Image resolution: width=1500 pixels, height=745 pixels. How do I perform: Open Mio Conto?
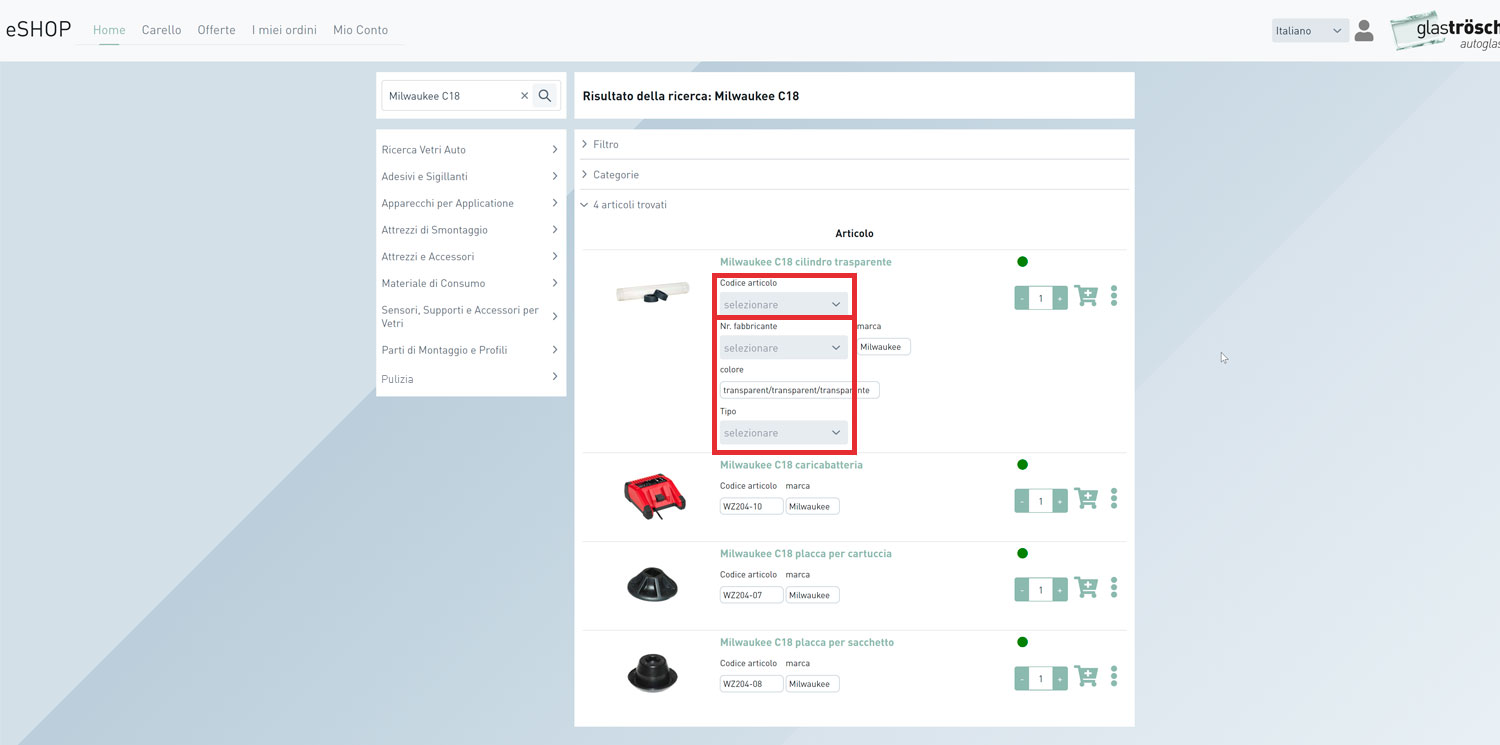pos(360,30)
